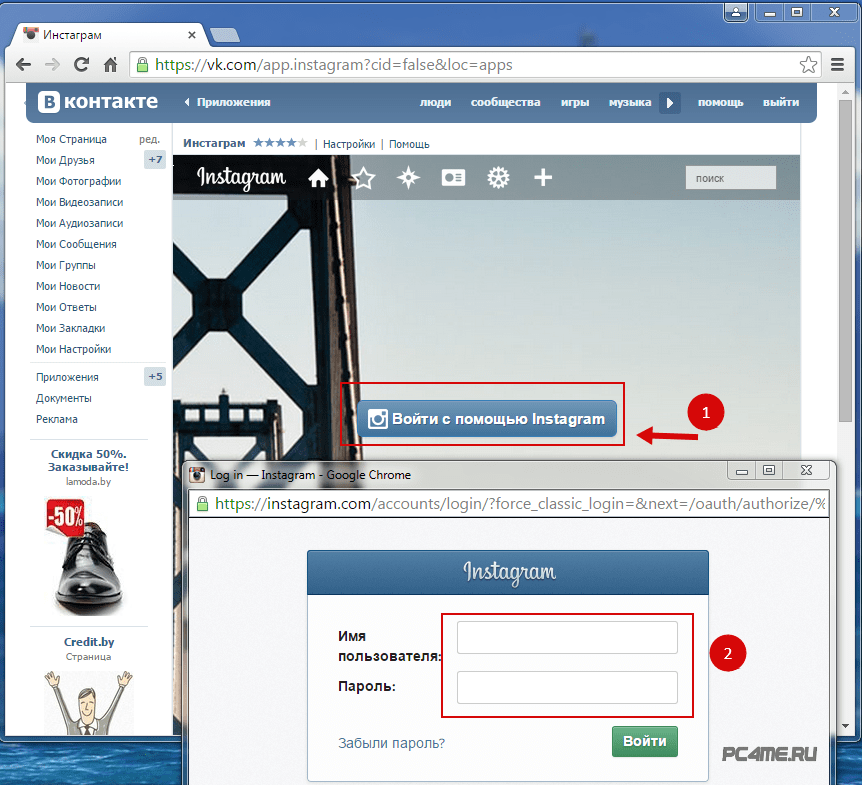This screenshot has width=862, height=785.
Task: Open the star favorites icon
Action: [363, 178]
